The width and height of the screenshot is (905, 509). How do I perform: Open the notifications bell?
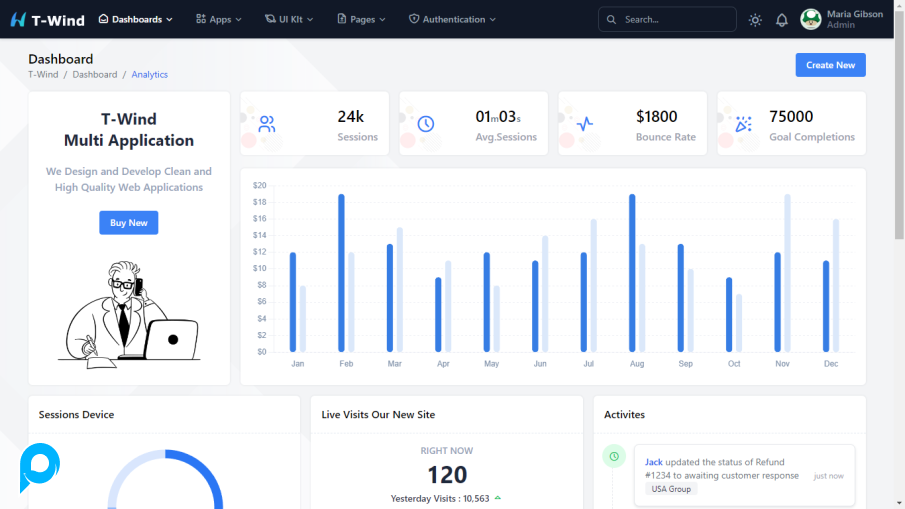(781, 20)
